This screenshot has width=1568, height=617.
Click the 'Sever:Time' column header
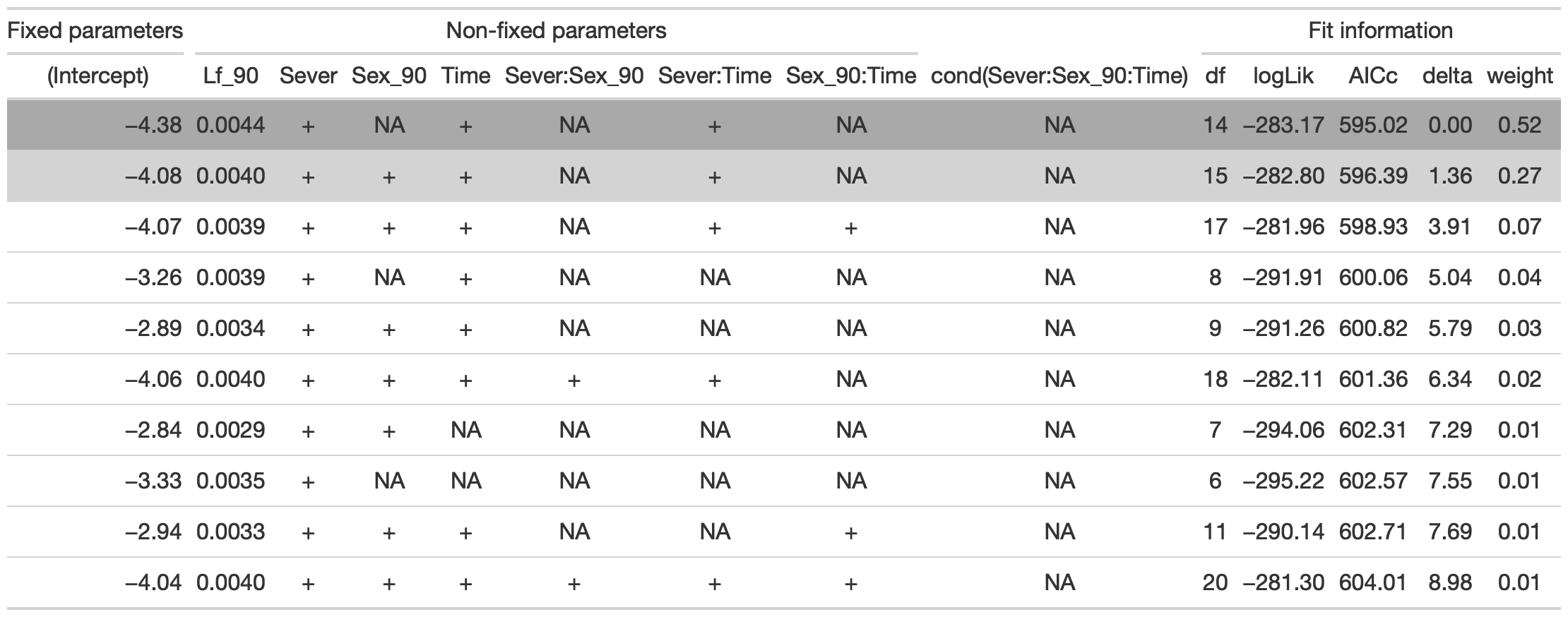pyautogui.click(x=714, y=76)
